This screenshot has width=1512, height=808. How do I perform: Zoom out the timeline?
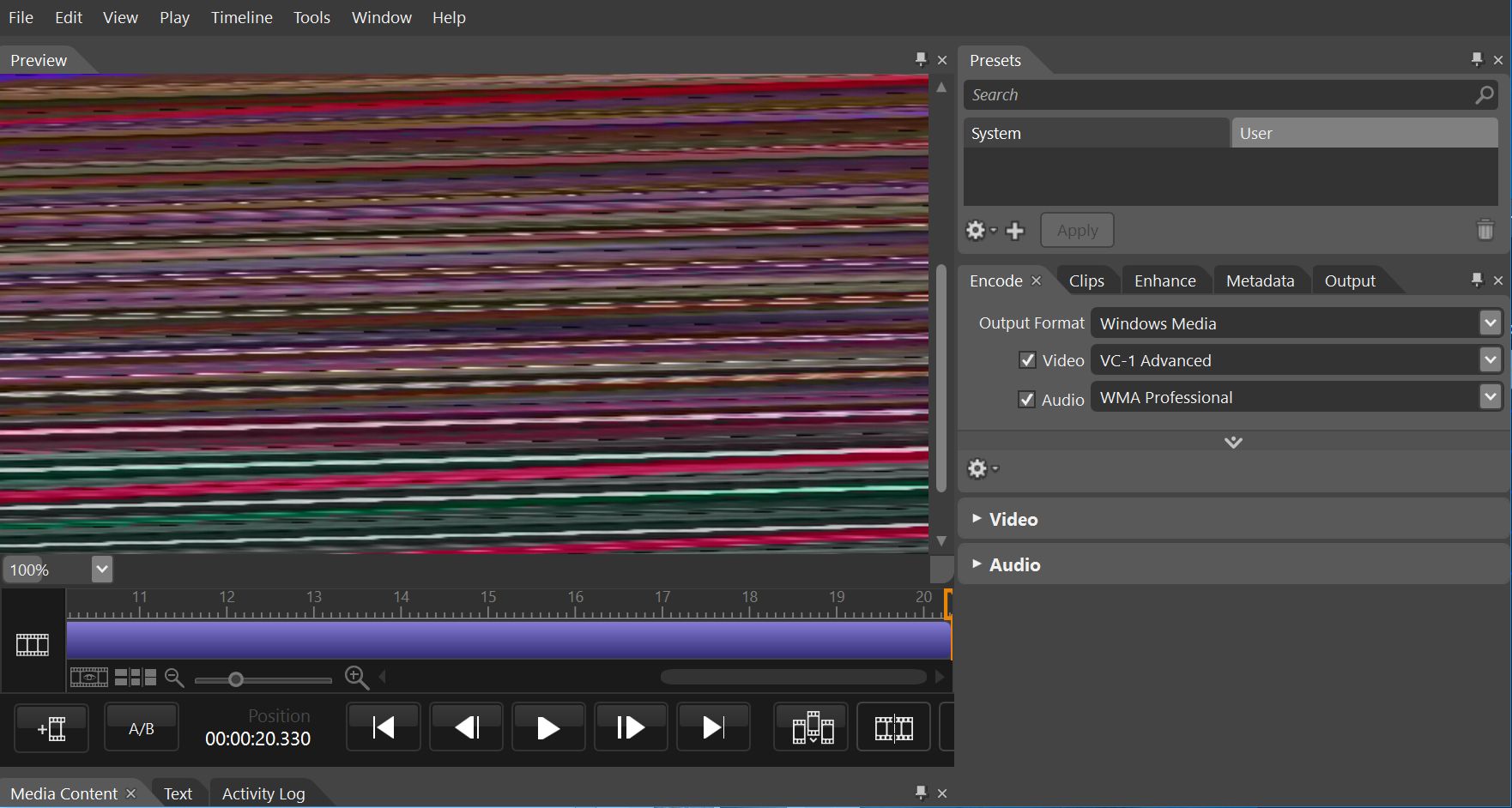174,678
